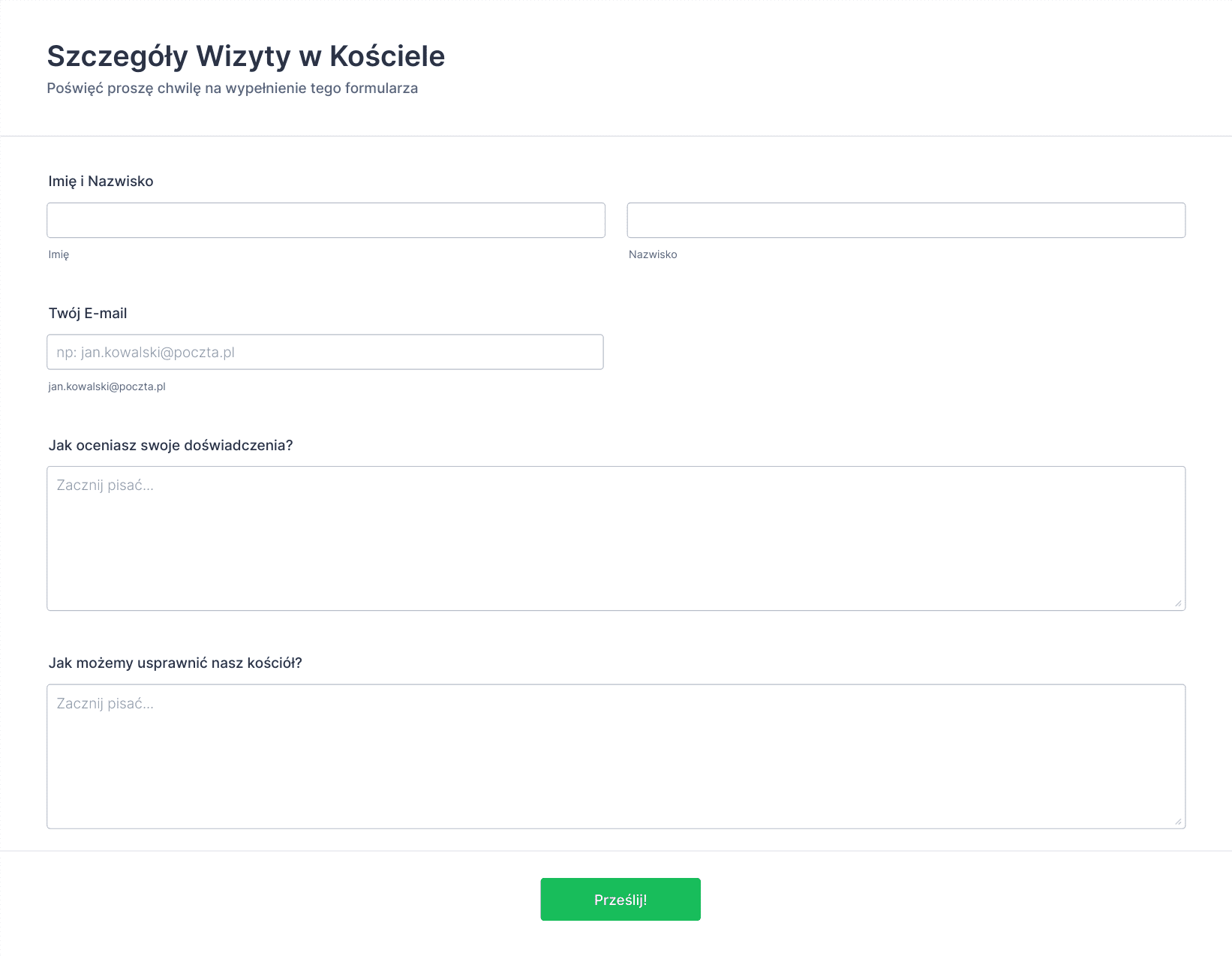Screen dimensions: 1232x956
Task: Click the Nazwisko last name input field
Action: (906, 220)
